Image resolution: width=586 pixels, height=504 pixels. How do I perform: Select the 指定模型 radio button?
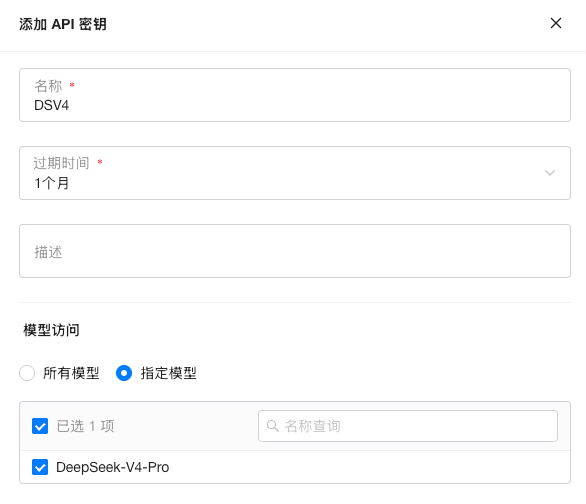pyautogui.click(x=124, y=373)
